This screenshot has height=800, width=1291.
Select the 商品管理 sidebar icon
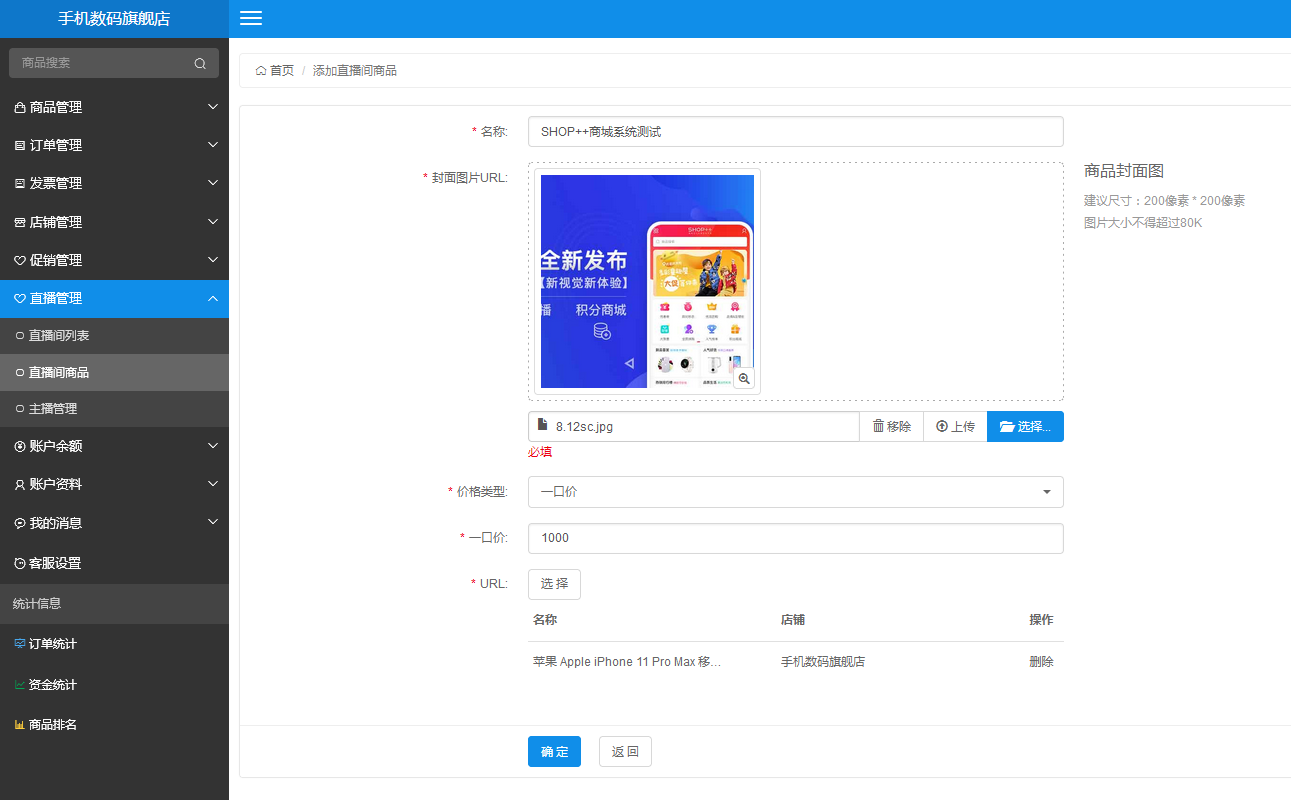[21, 106]
